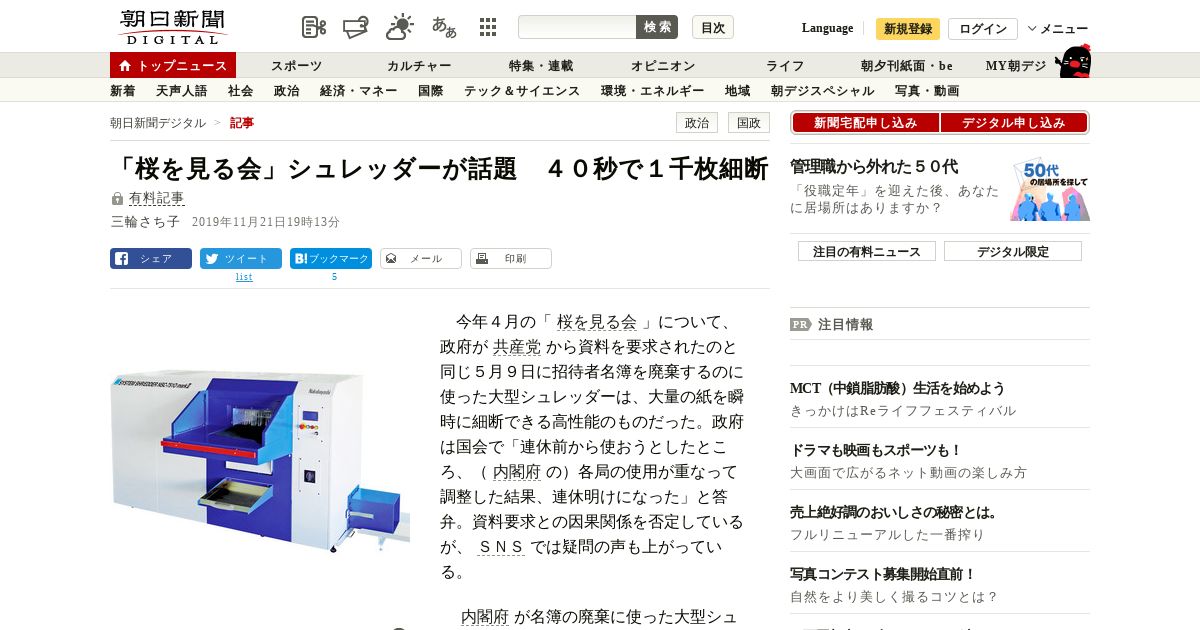Select the カルチャー tab
This screenshot has width=1200, height=630.
tap(419, 66)
